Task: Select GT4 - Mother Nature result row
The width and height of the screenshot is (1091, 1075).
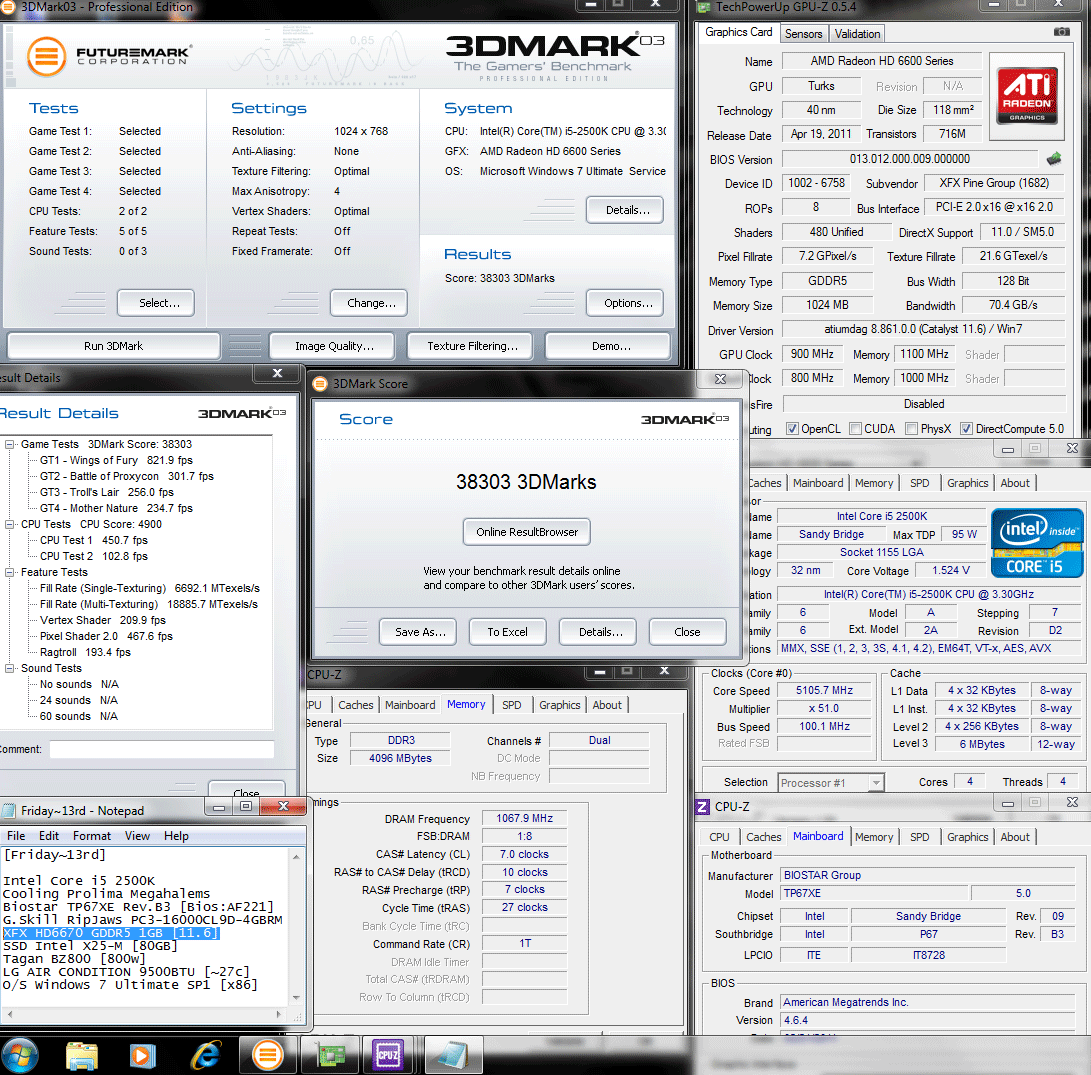Action: pyautogui.click(x=116, y=508)
